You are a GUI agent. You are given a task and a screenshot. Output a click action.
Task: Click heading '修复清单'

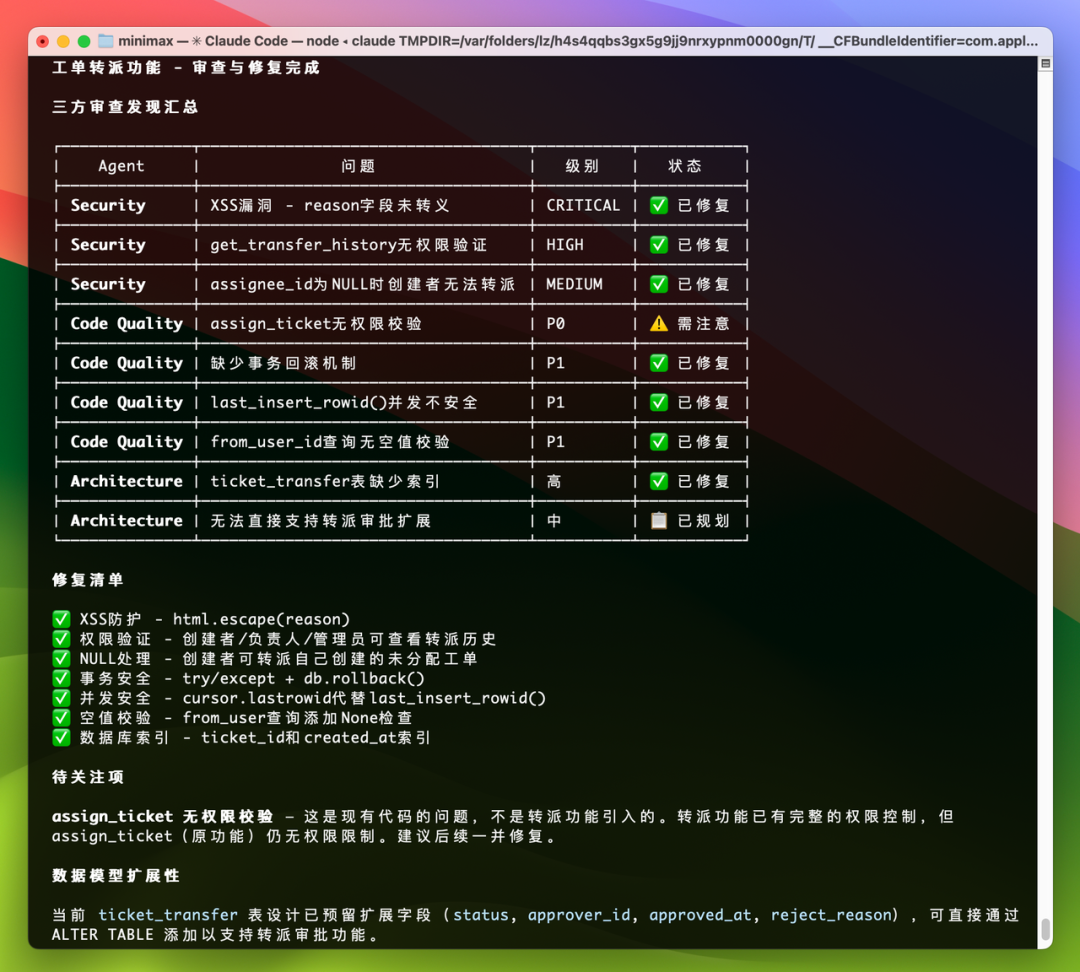(x=88, y=579)
